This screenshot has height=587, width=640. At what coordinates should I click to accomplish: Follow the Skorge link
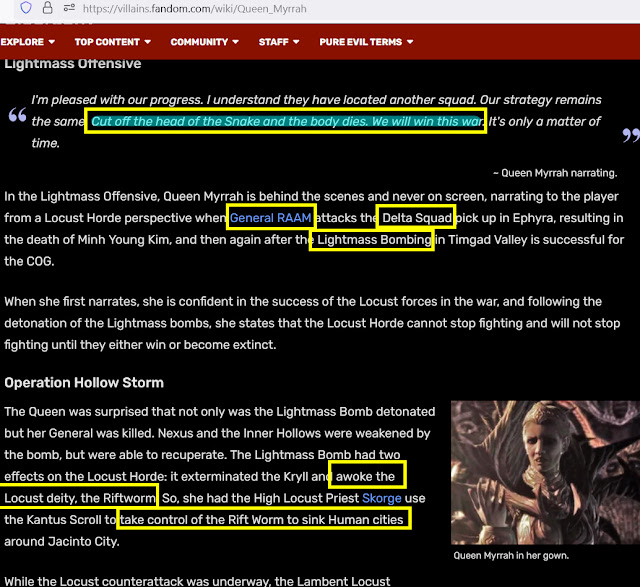[x=382, y=498]
